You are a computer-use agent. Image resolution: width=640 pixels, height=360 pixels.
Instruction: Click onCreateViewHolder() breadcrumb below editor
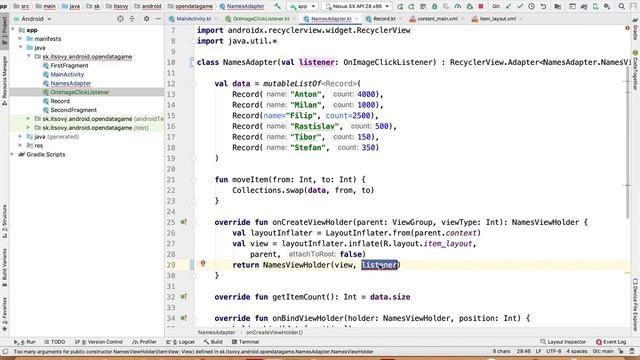coord(274,332)
